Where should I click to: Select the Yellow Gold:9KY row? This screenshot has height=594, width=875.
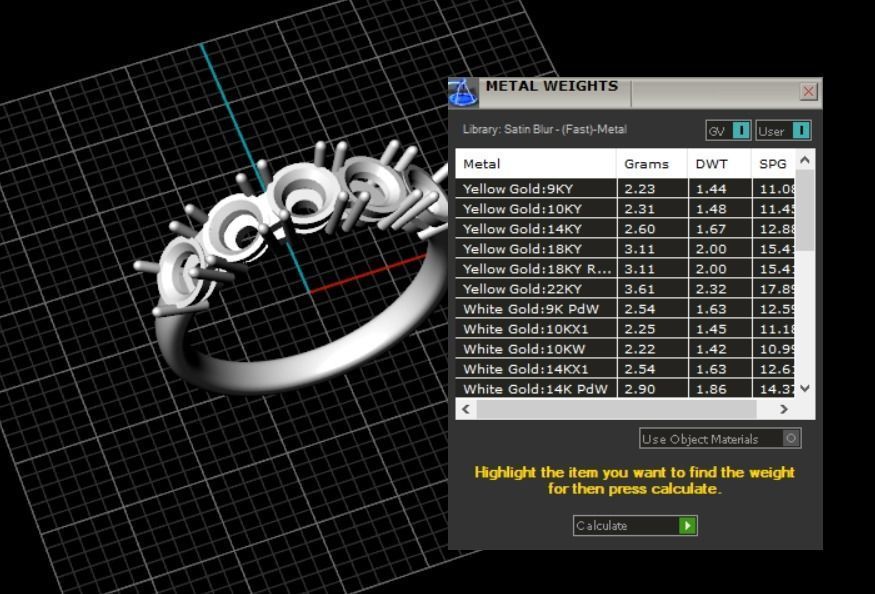[625, 189]
